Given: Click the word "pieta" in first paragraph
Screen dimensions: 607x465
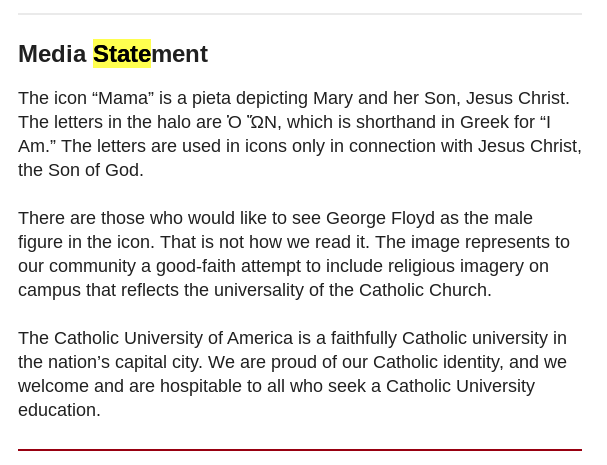Looking at the screenshot, I should tap(212, 98).
